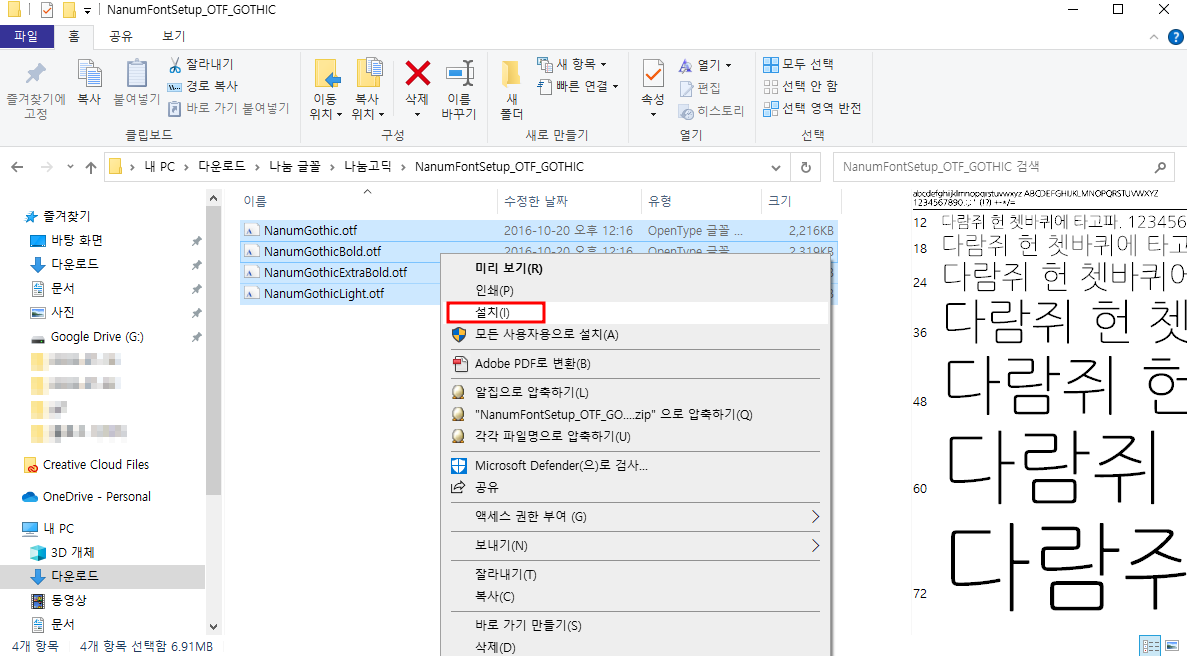Click 히스토리 (History) in the ribbon
Viewport: 1188px width, 656px height.
tap(711, 111)
